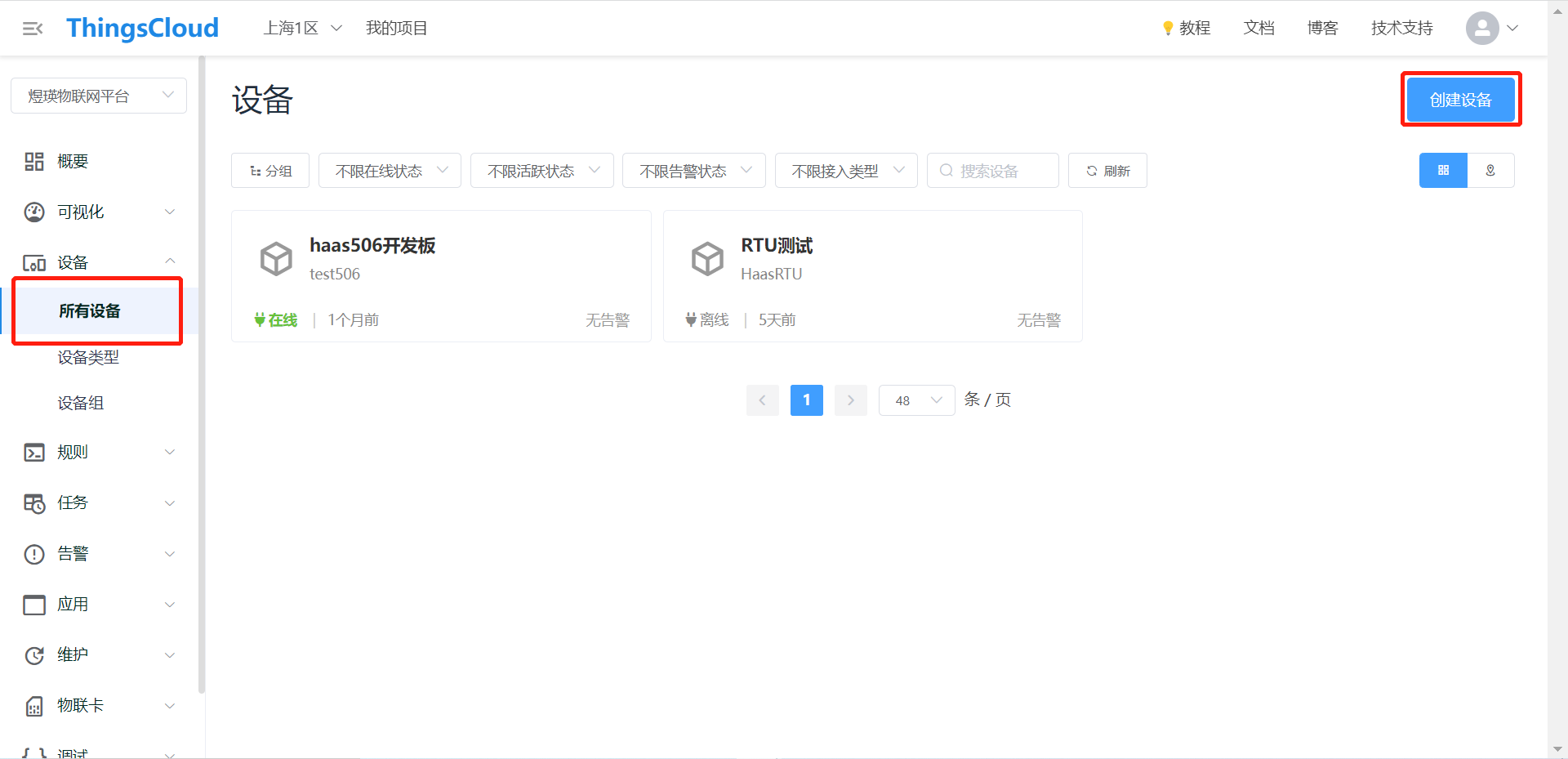
Task: Click the 应用 window icon
Action: coord(34,605)
